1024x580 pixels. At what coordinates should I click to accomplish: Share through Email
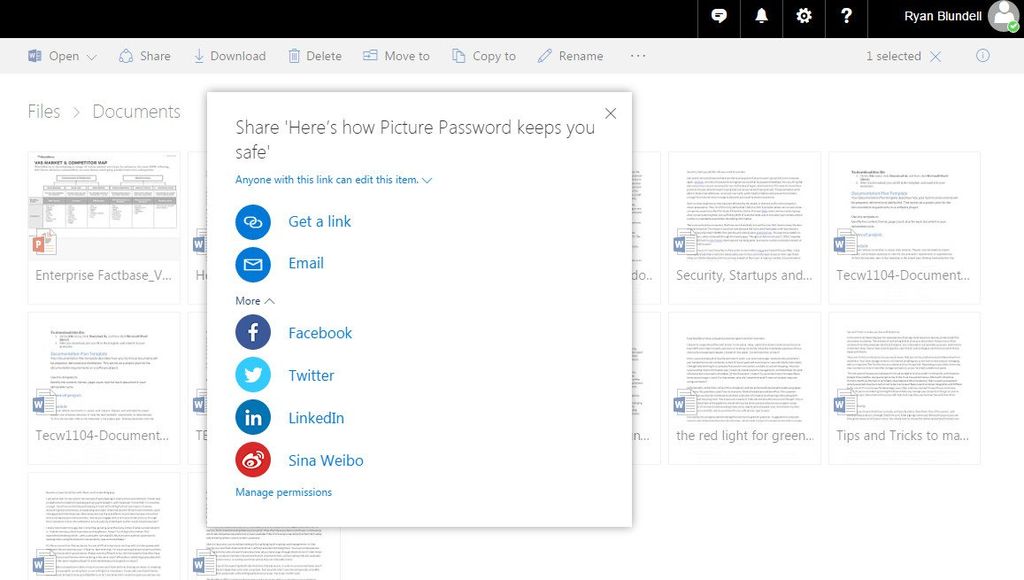point(306,262)
